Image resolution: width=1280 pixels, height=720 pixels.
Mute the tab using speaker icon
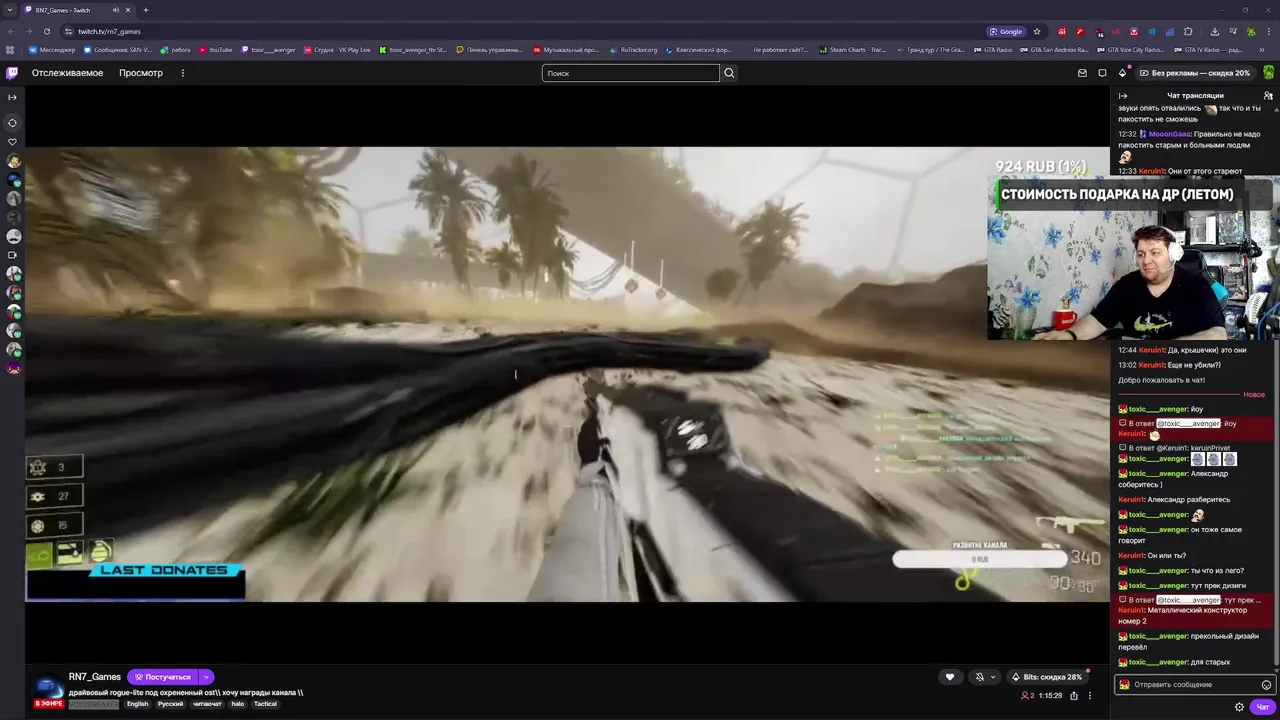(115, 10)
